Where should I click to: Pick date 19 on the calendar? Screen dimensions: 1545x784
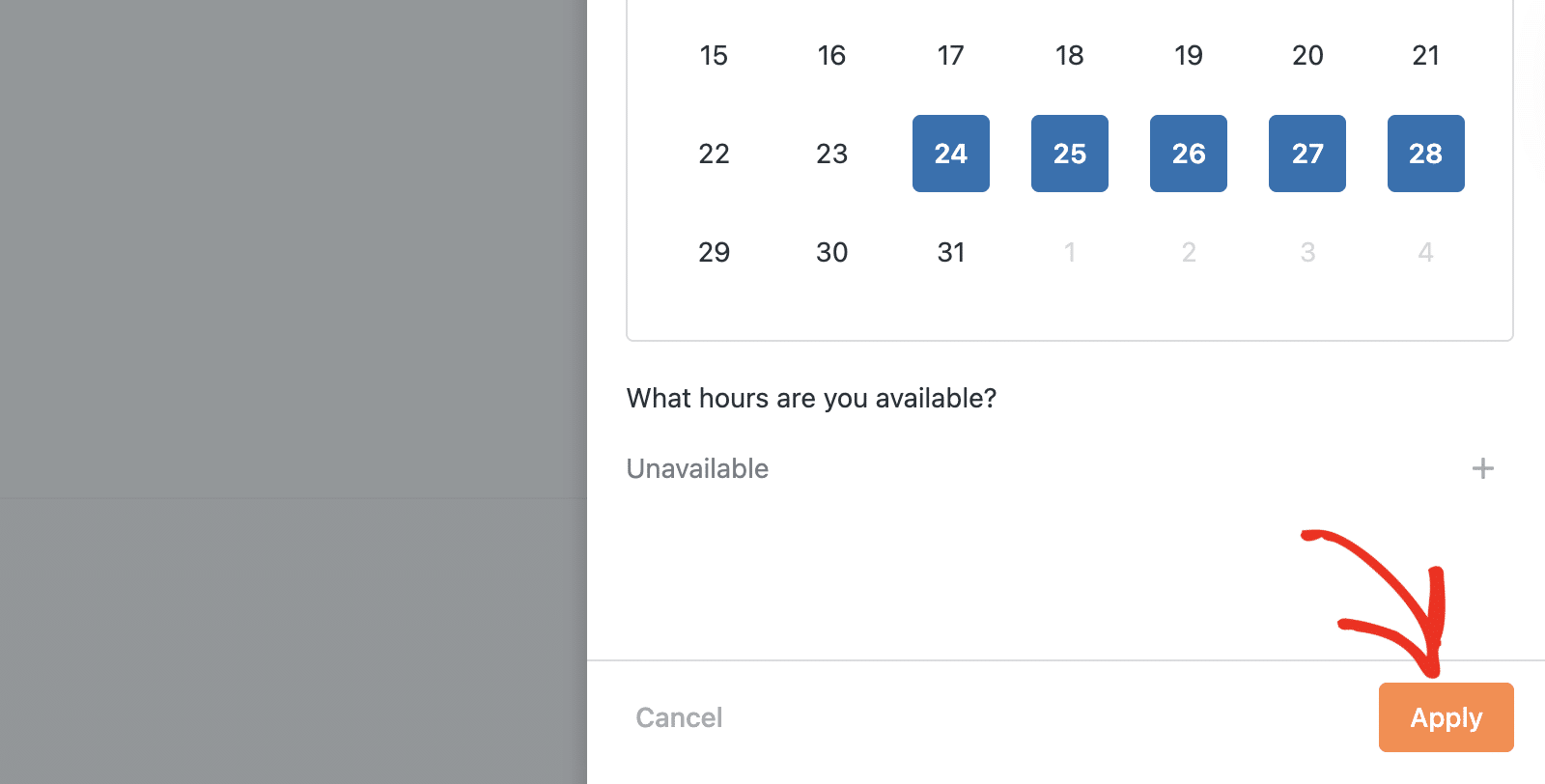[1189, 55]
